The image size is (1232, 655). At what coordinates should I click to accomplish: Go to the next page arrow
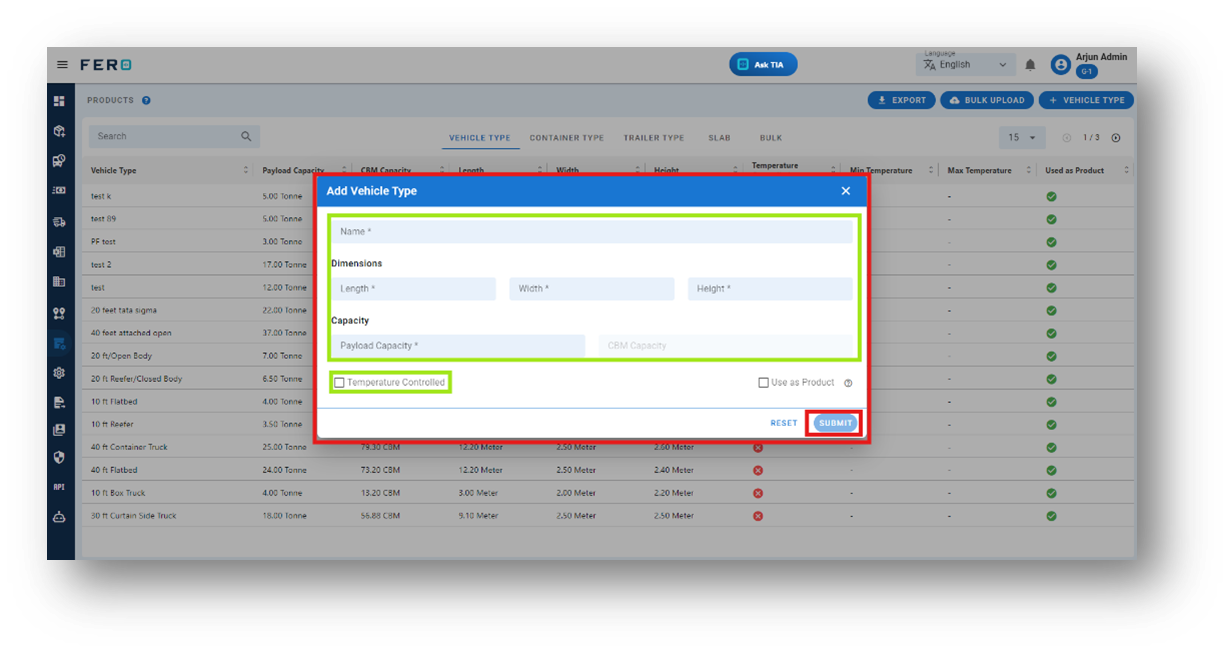click(1116, 138)
